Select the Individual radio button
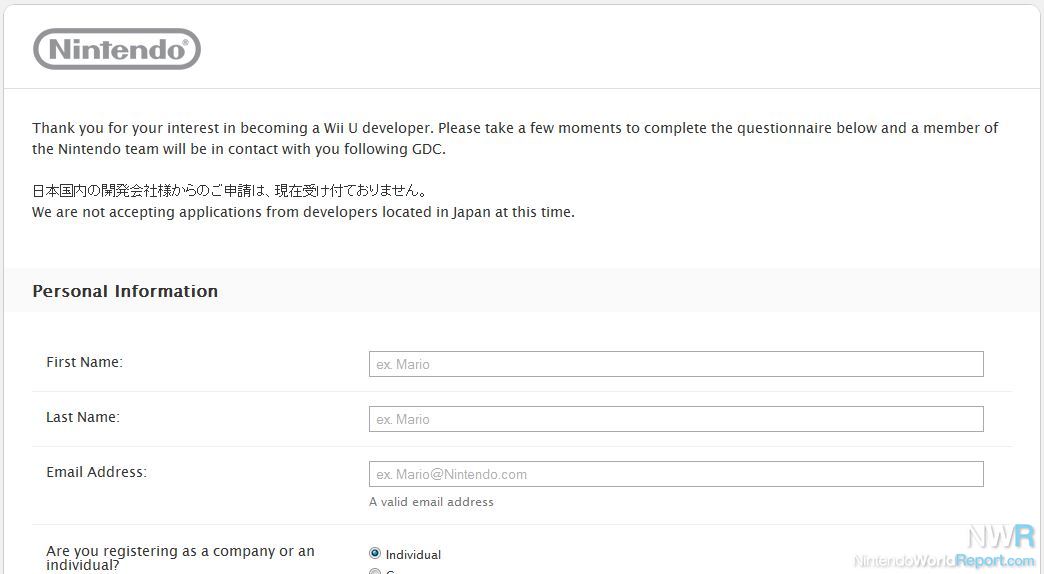 tap(375, 553)
